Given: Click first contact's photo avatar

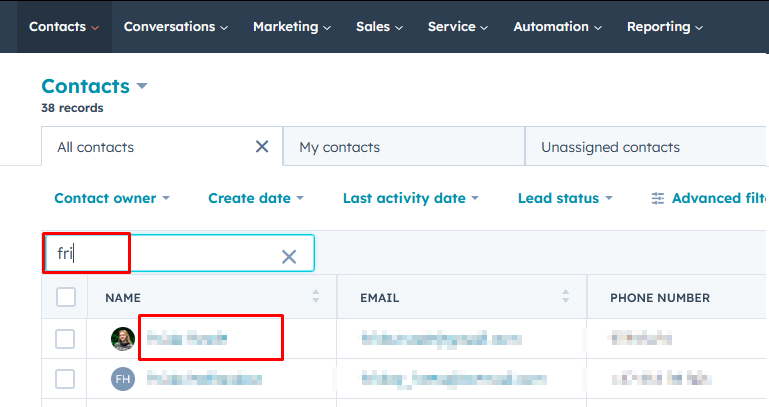Looking at the screenshot, I should 123,339.
